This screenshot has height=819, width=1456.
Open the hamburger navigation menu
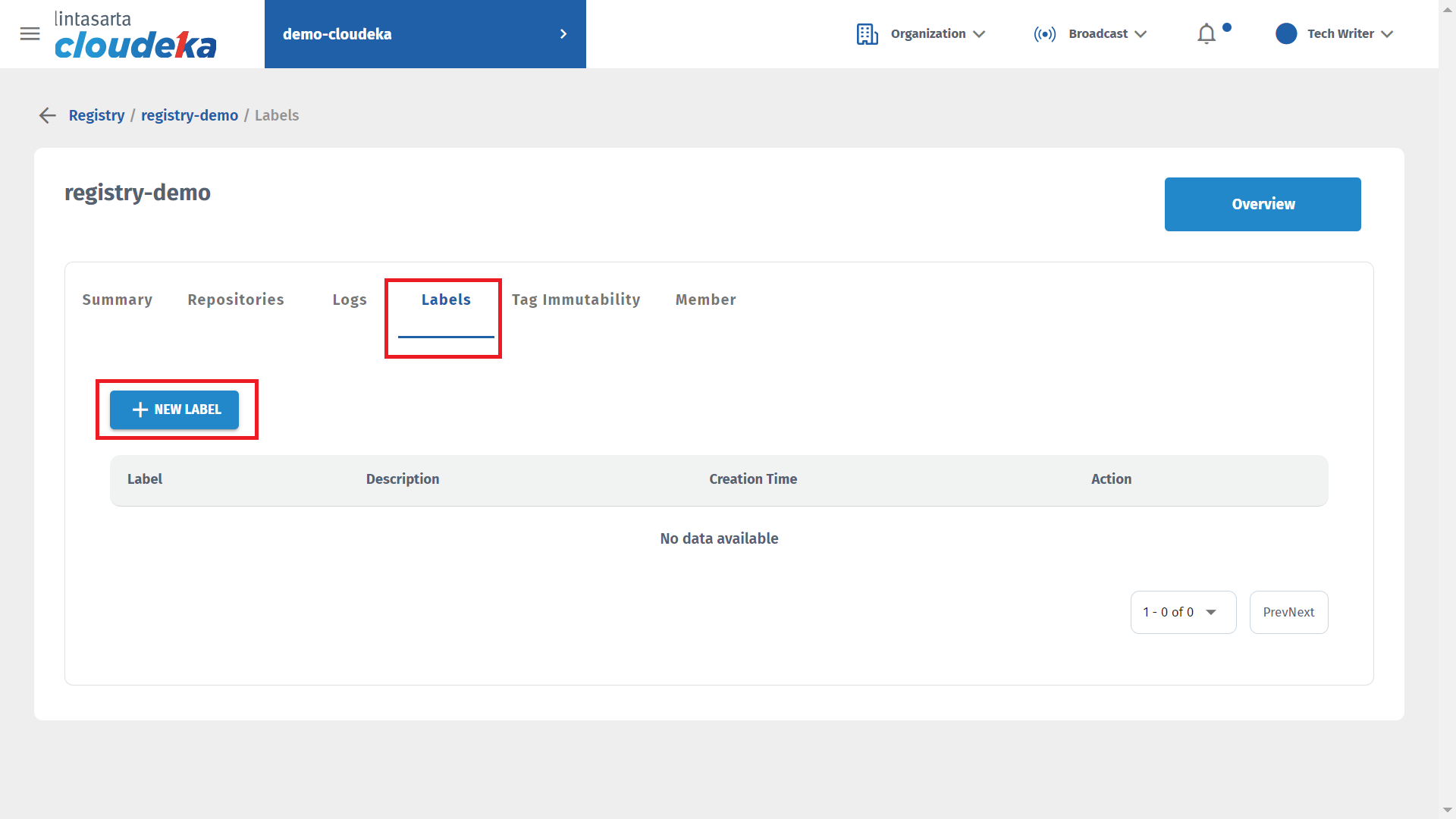point(30,33)
